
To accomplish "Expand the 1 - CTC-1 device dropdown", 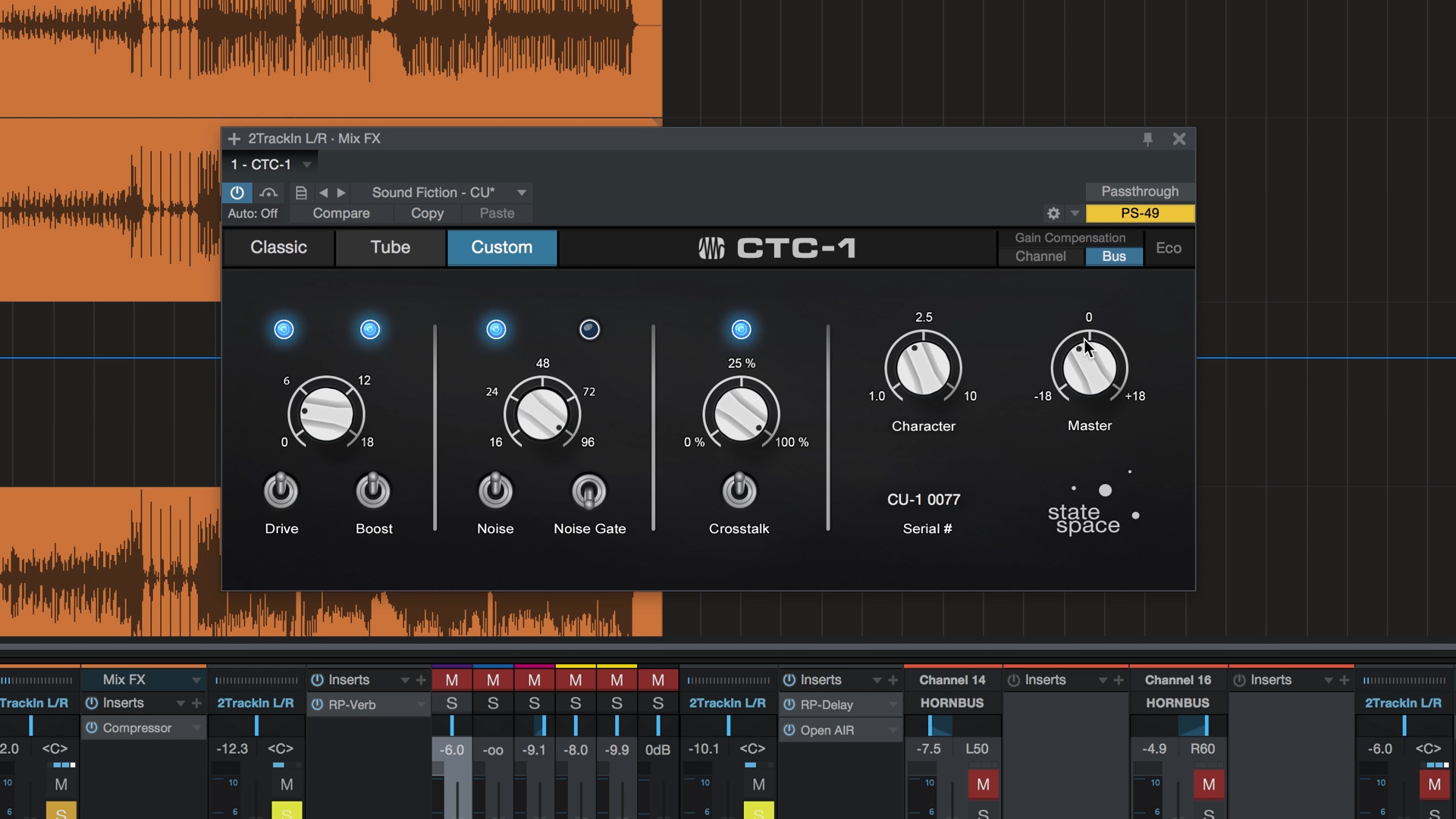I will 307,165.
